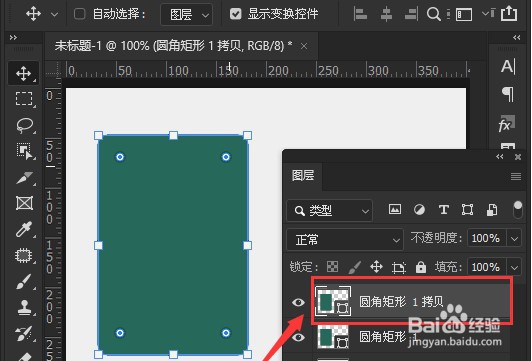This screenshot has width=532, height=361.
Task: Toggle lock all padlock icon
Action: (421, 267)
